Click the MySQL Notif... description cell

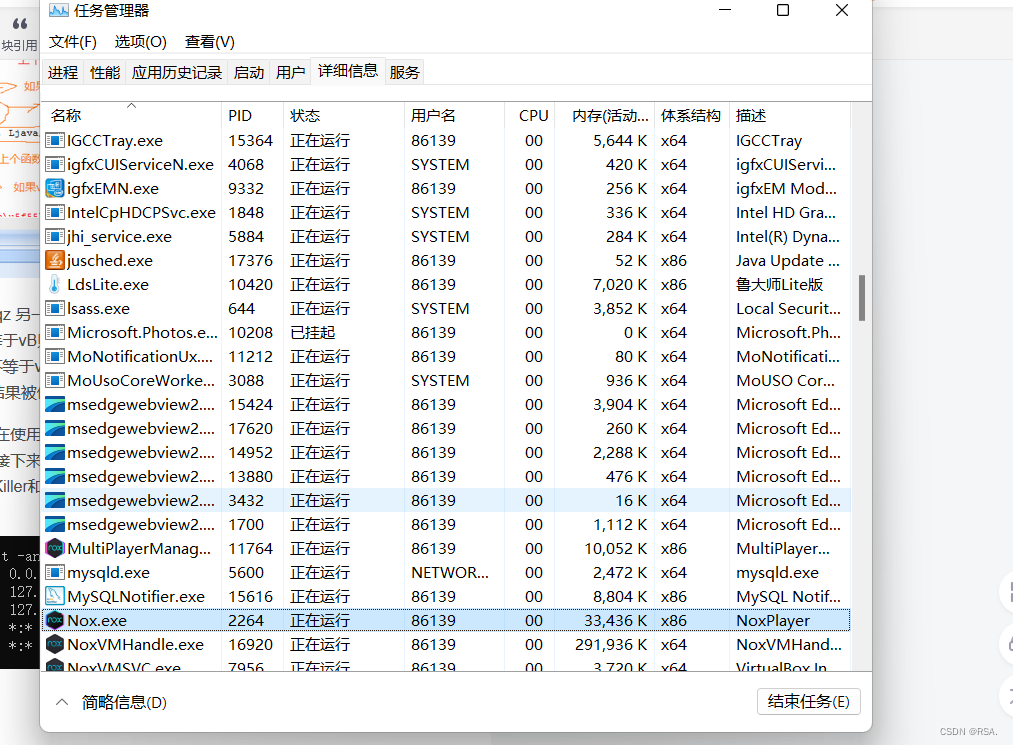point(788,596)
